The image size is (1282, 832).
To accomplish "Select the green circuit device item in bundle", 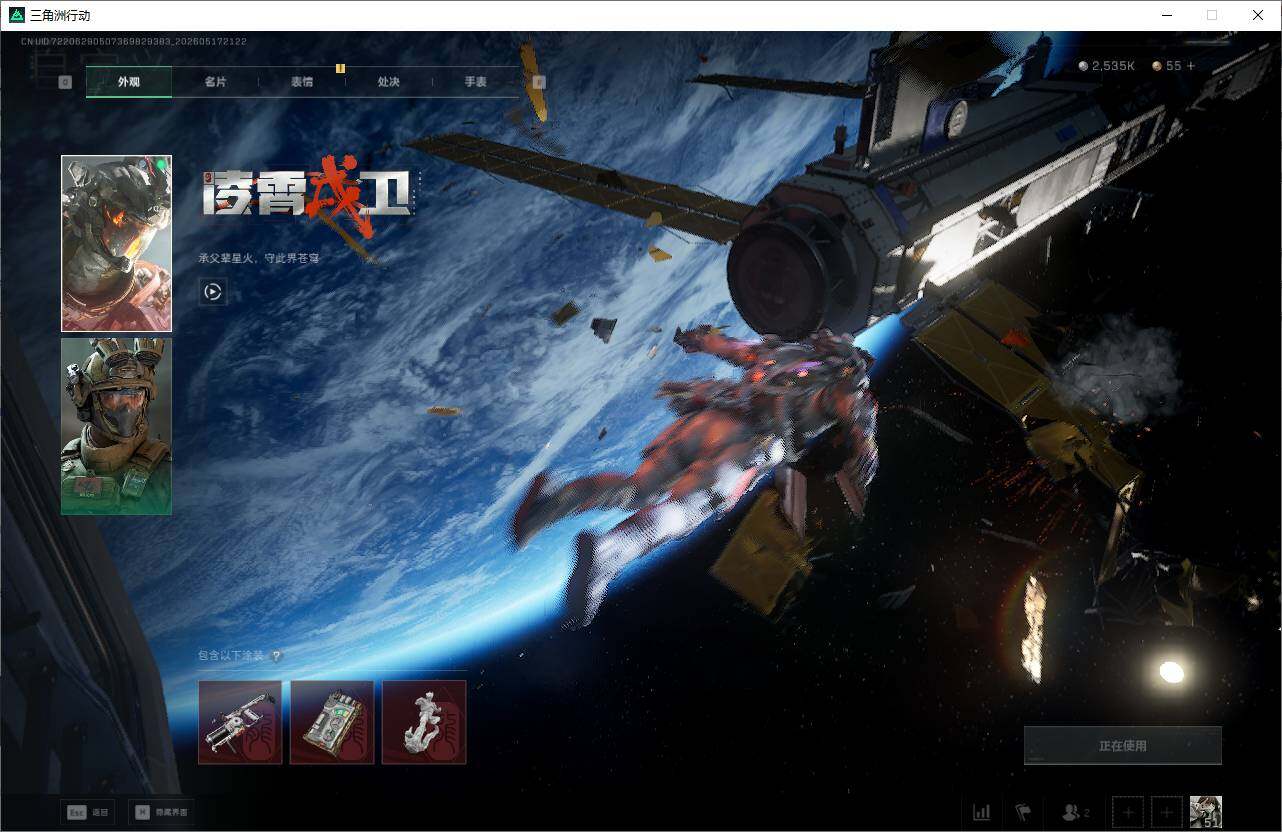I will 332,722.
